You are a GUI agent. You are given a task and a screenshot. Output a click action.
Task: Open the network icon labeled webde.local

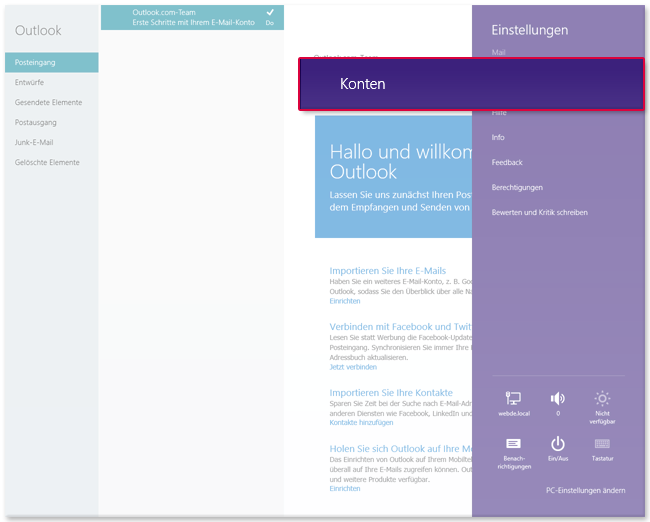tap(514, 399)
